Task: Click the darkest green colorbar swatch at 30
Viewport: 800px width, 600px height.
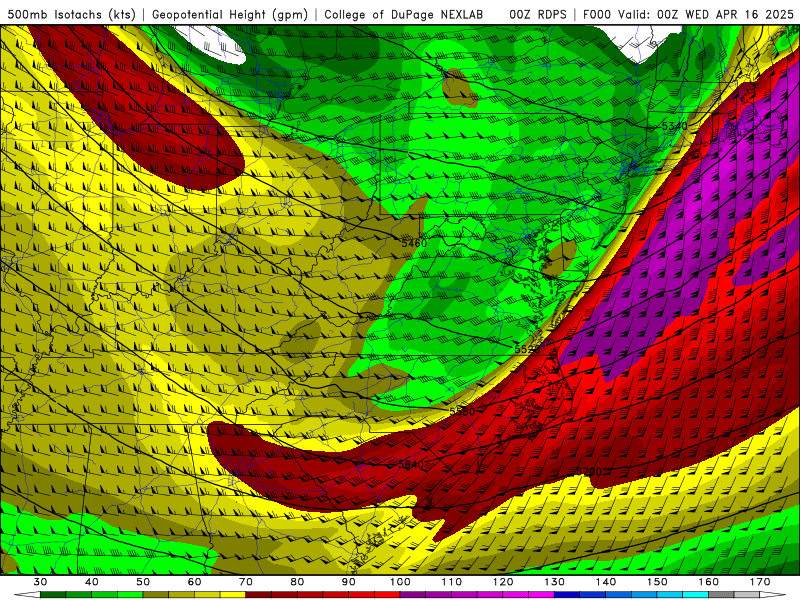Action: [x=53, y=595]
